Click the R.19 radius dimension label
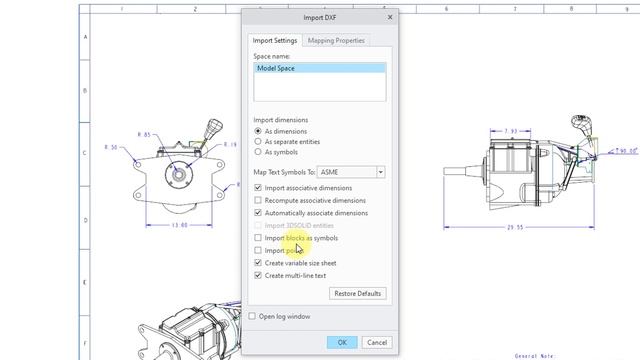This screenshot has height=360, width=640. (x=230, y=144)
